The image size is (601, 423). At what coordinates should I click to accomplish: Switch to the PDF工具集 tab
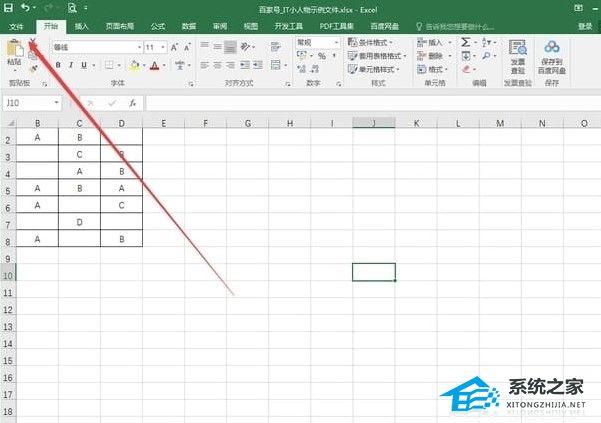[337, 26]
